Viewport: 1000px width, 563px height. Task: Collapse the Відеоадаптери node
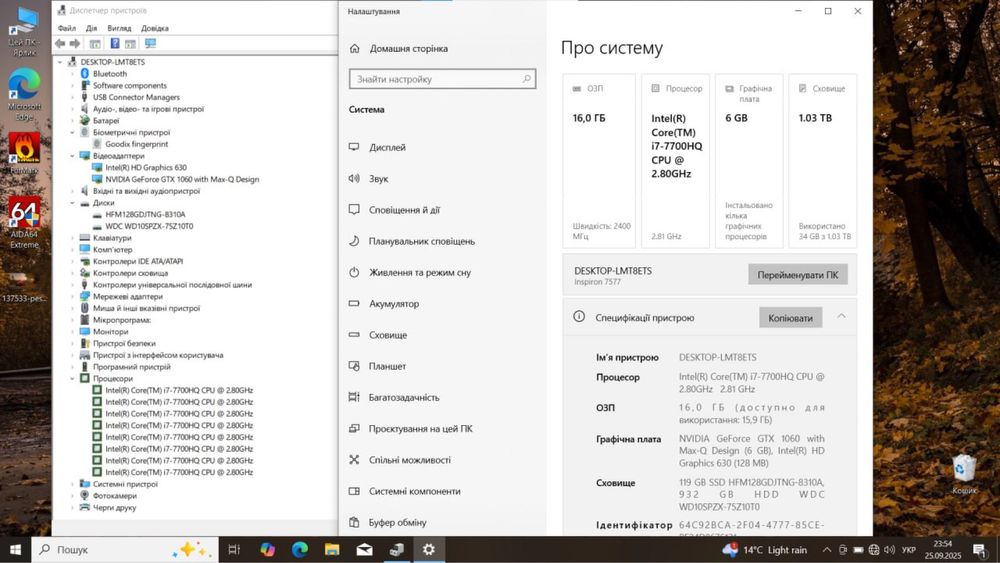(x=72, y=156)
